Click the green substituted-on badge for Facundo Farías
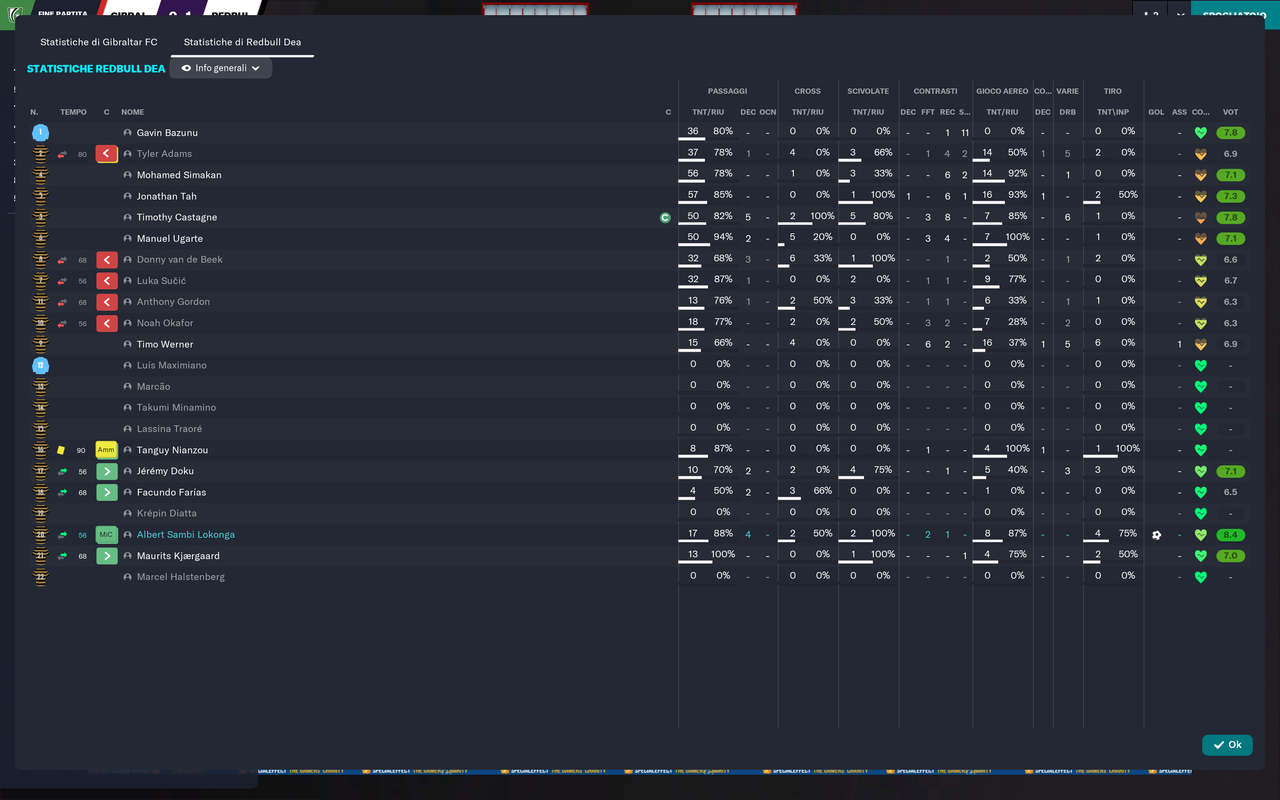This screenshot has height=800, width=1280. [107, 492]
